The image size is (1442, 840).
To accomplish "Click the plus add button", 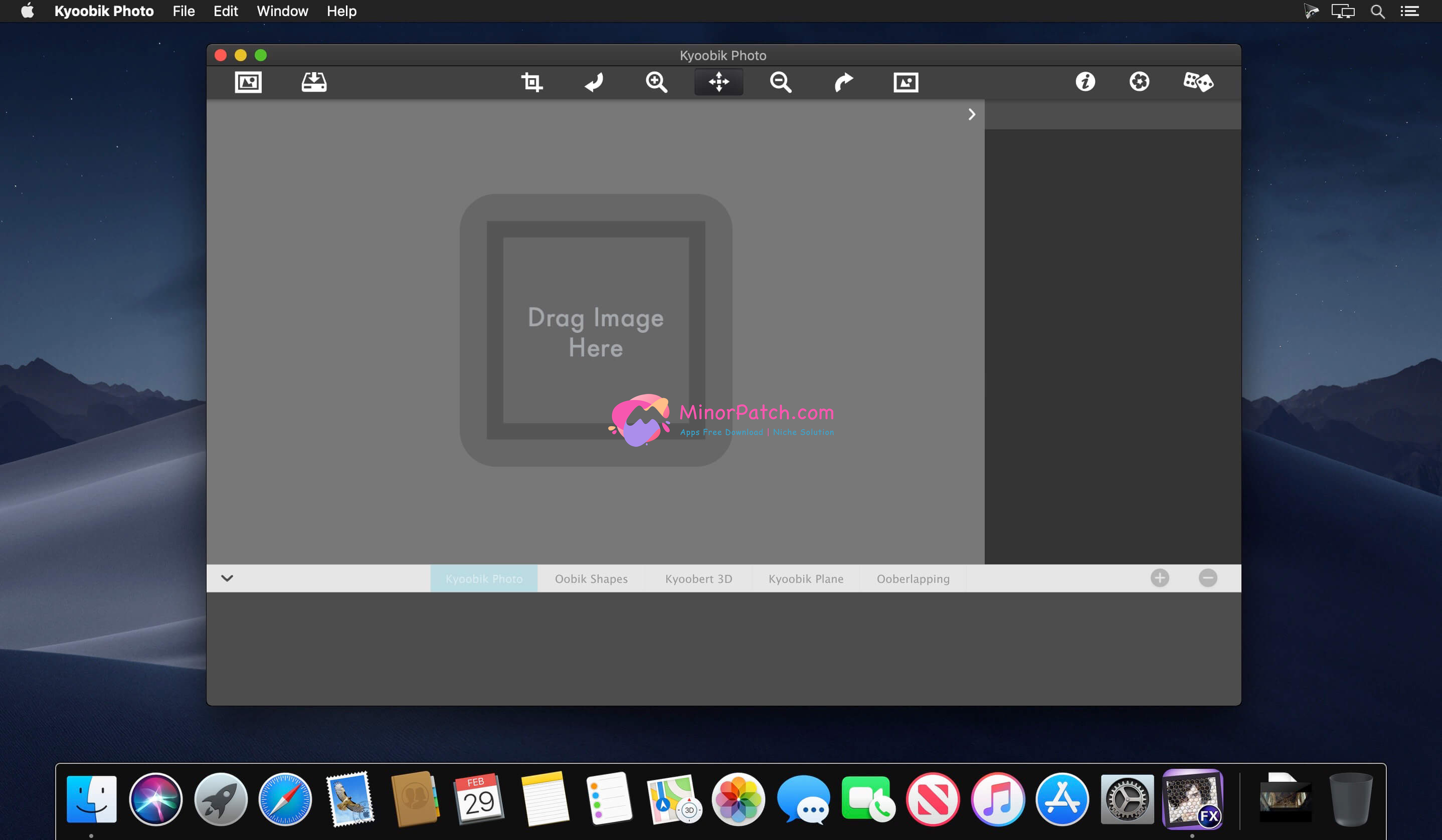I will 1159,577.
